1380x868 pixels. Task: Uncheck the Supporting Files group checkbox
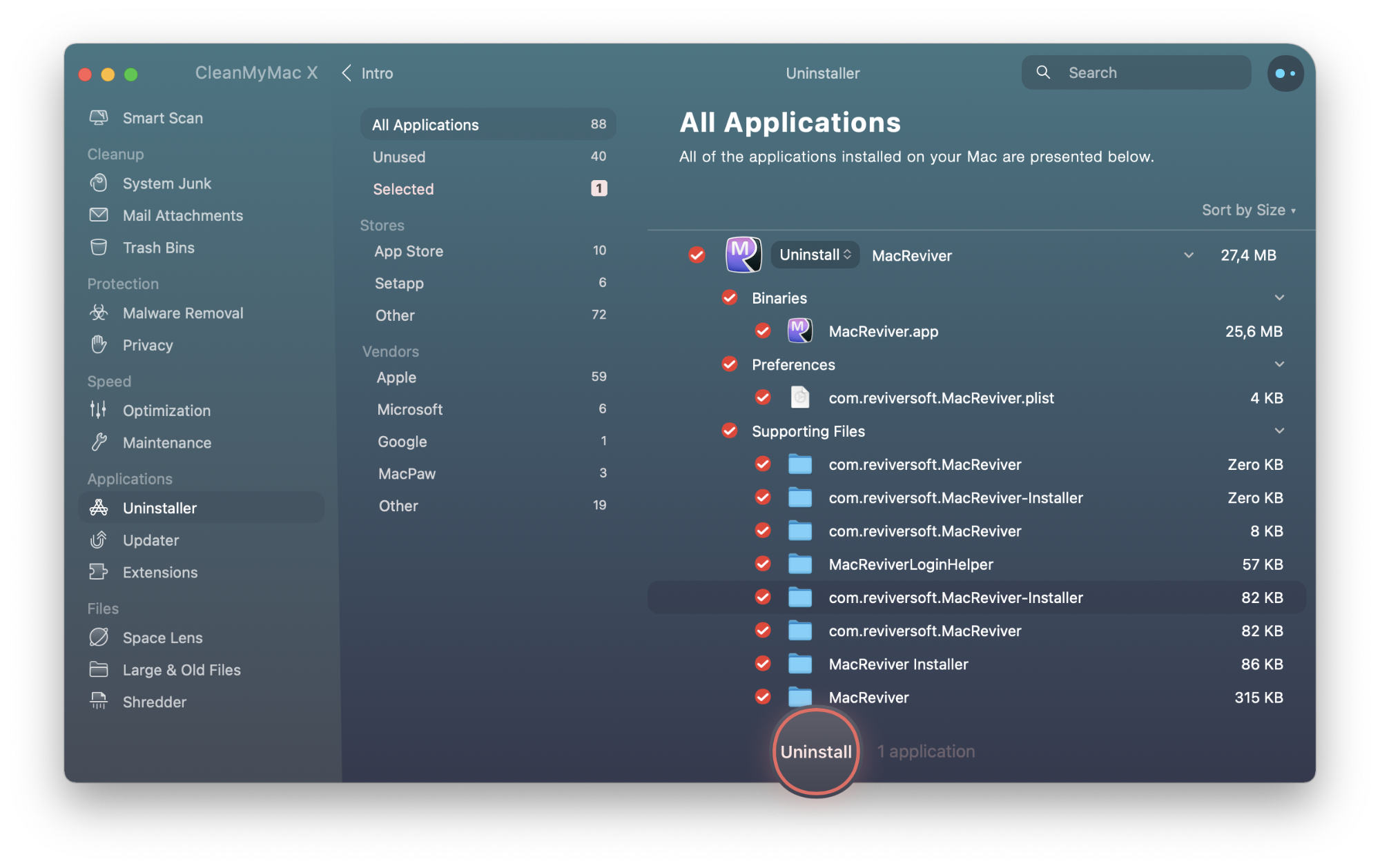pyautogui.click(x=729, y=431)
